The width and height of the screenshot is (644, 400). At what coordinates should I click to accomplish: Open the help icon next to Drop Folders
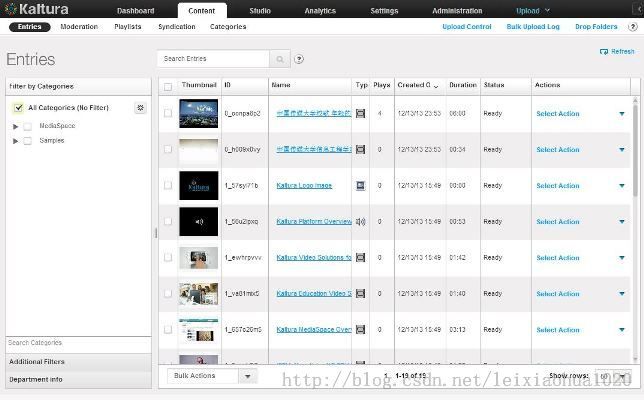coord(632,27)
